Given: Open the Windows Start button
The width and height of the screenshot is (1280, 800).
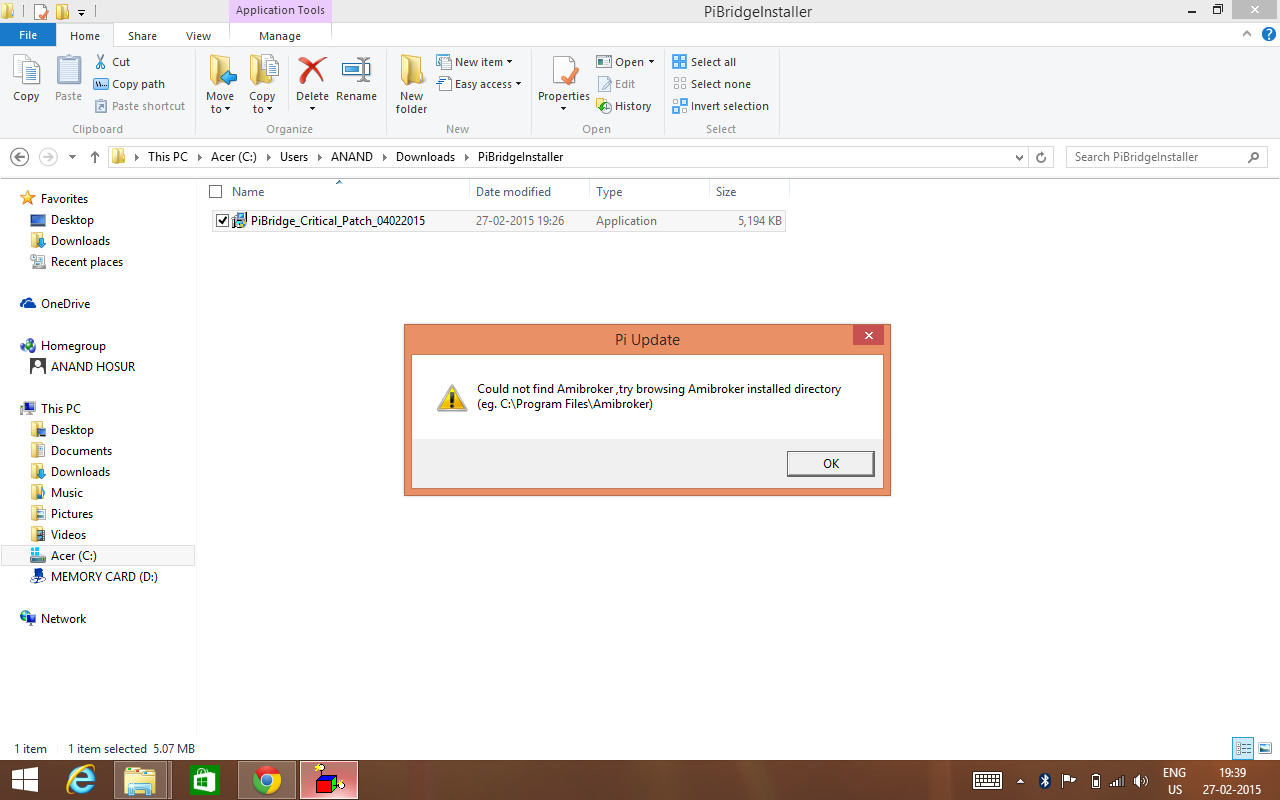Looking at the screenshot, I should click(24, 780).
